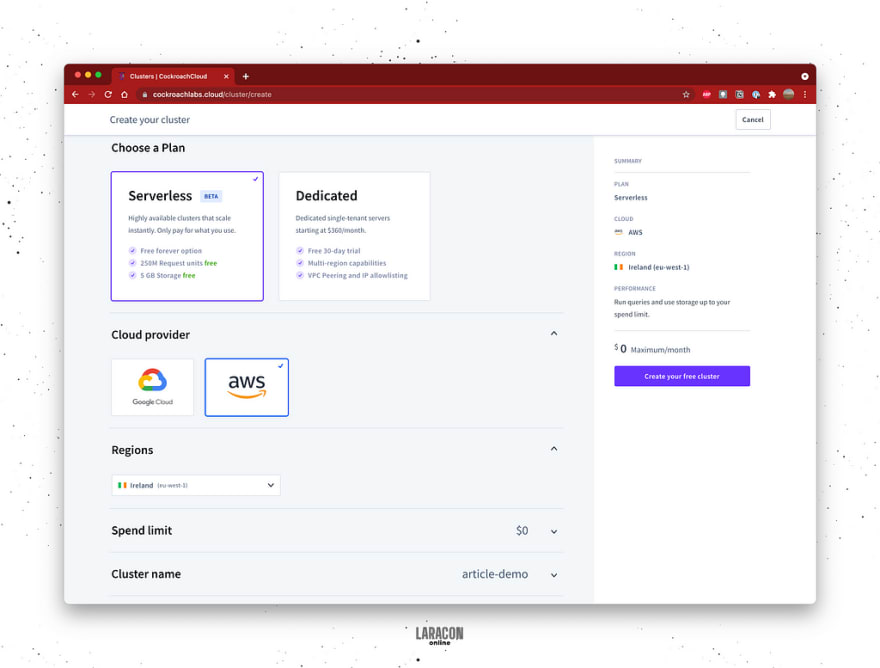Viewport: 880px width, 668px height.
Task: Click the lock icon in address bar
Action: click(145, 94)
